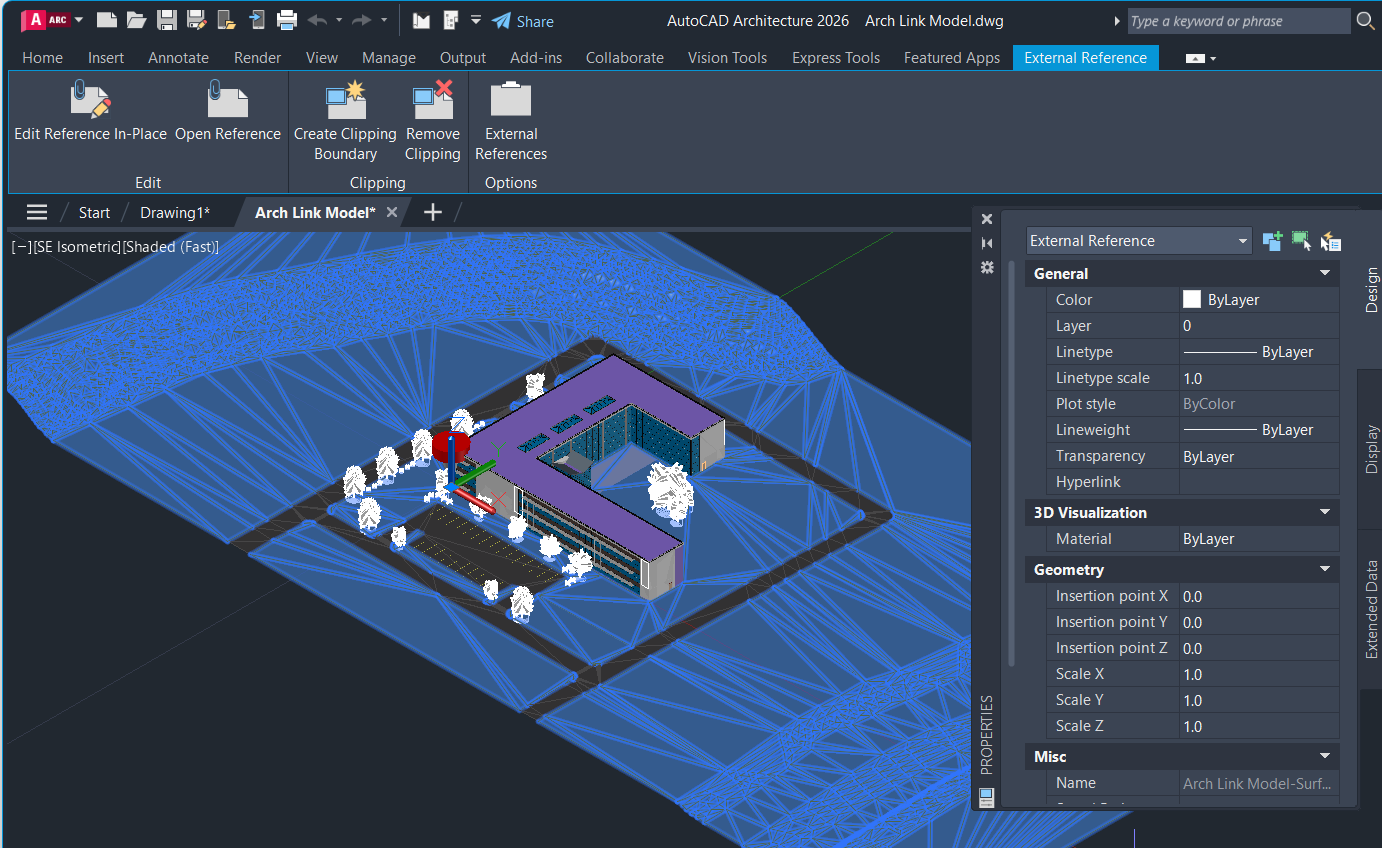Open the Start file tab
This screenshot has height=848, width=1382.
(x=95, y=212)
